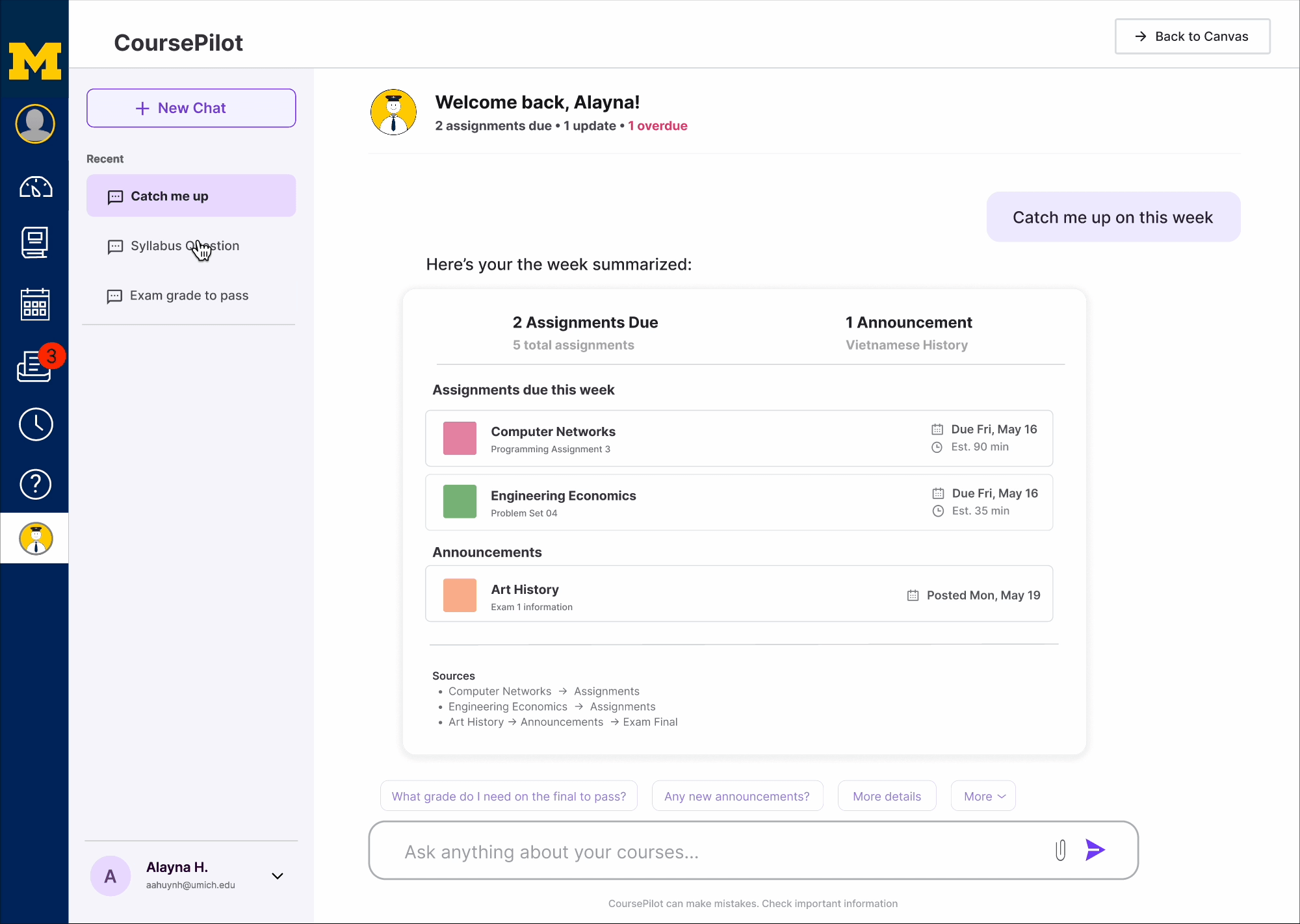This screenshot has width=1300, height=924.
Task: Open the account profile avatar icon
Action: click(x=35, y=123)
